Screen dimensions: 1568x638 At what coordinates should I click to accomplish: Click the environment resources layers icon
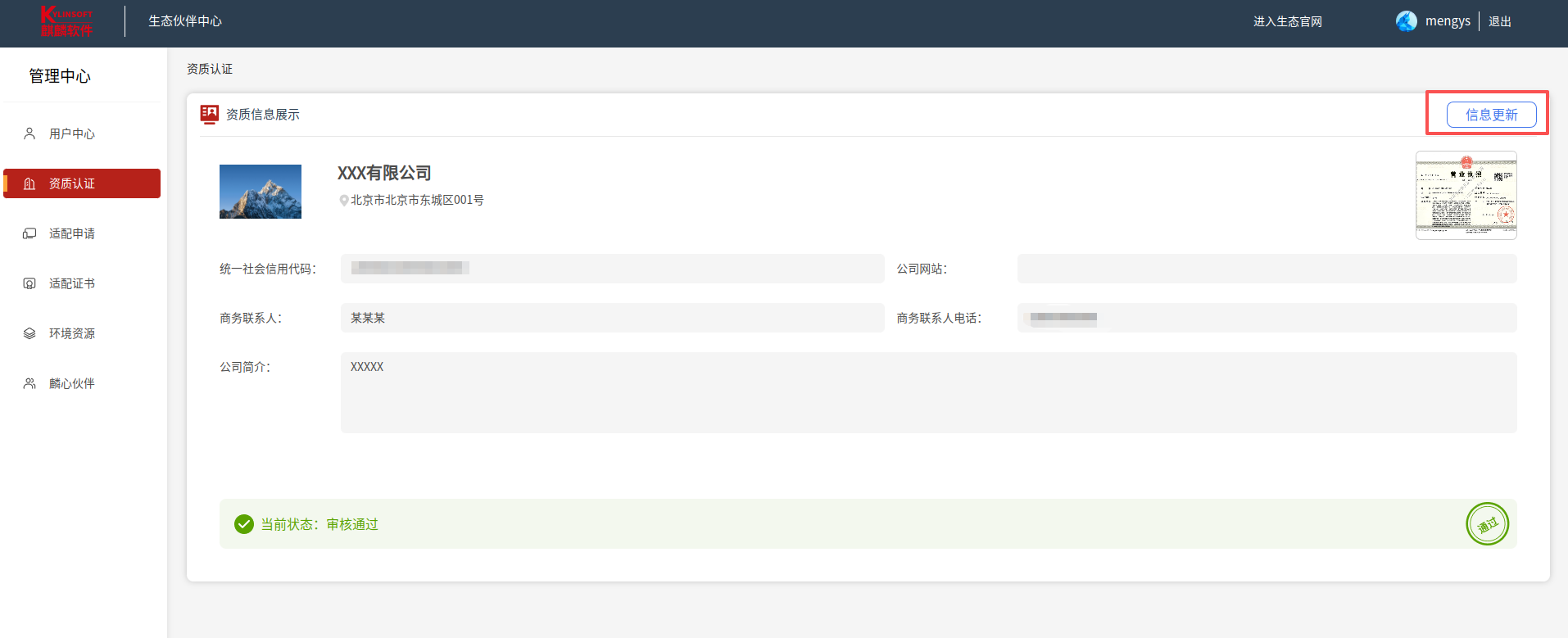coord(29,333)
